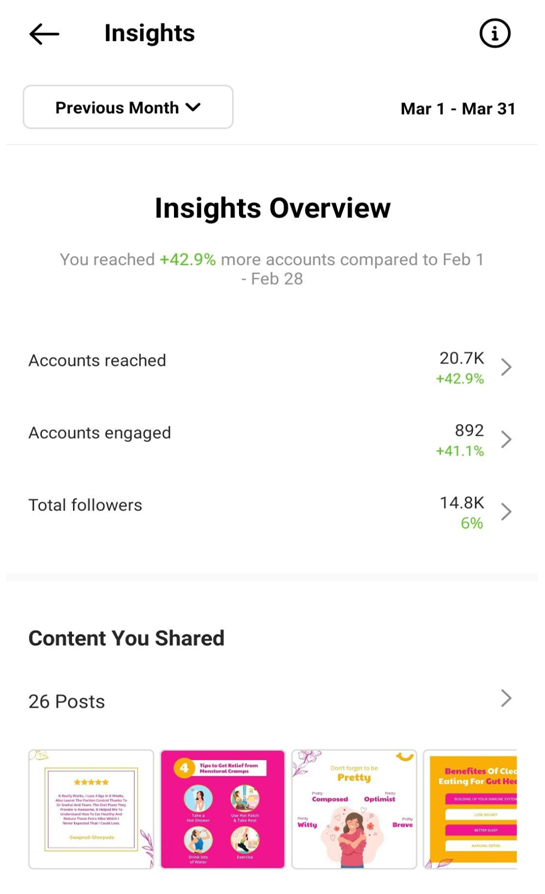The image size is (545, 894).
Task: Click the 20.7K reached value
Action: [462, 358]
